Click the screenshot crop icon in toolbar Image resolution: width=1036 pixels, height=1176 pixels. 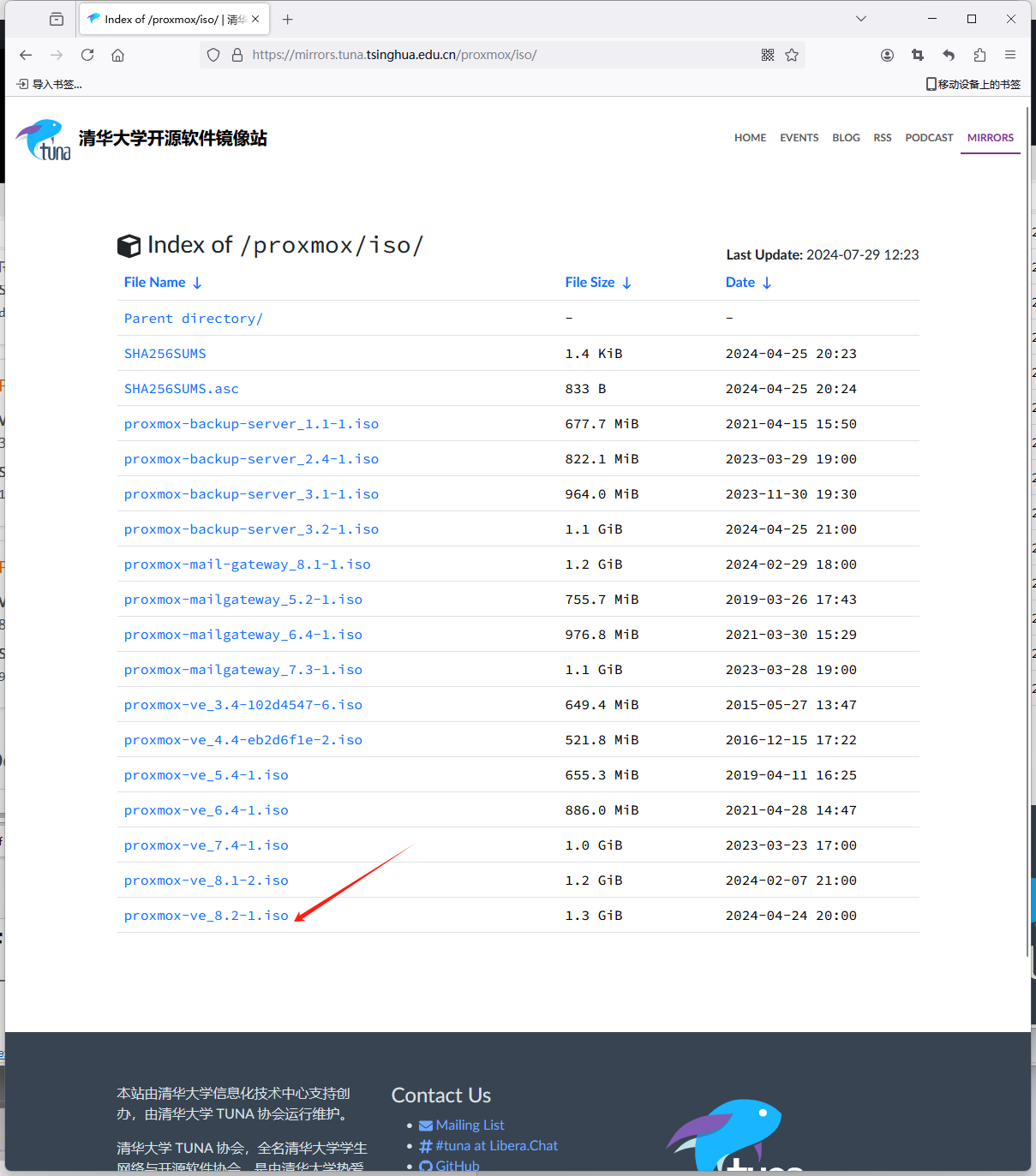tap(918, 55)
